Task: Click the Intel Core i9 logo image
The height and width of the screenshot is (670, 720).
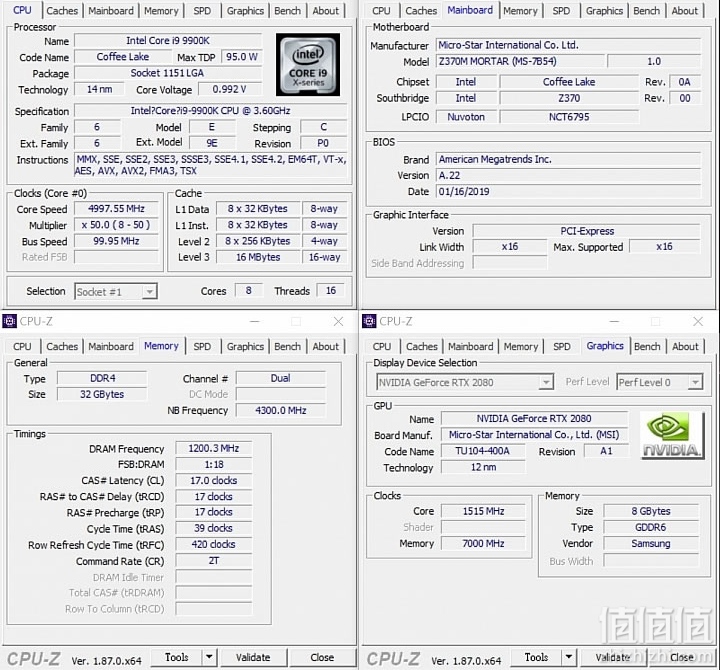Action: pyautogui.click(x=308, y=64)
